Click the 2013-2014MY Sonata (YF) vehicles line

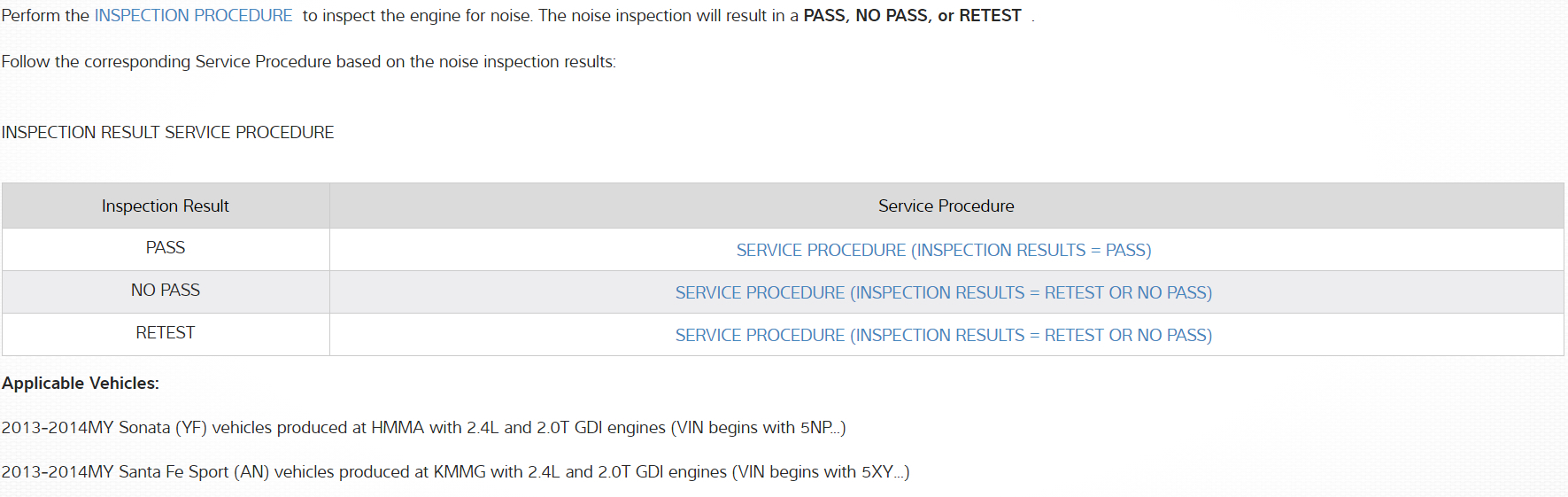coord(423,428)
